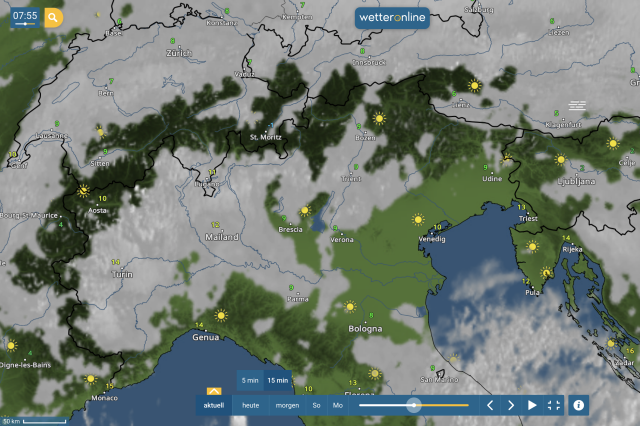
Task: Toggle fullscreen map view
Action: click(x=554, y=405)
